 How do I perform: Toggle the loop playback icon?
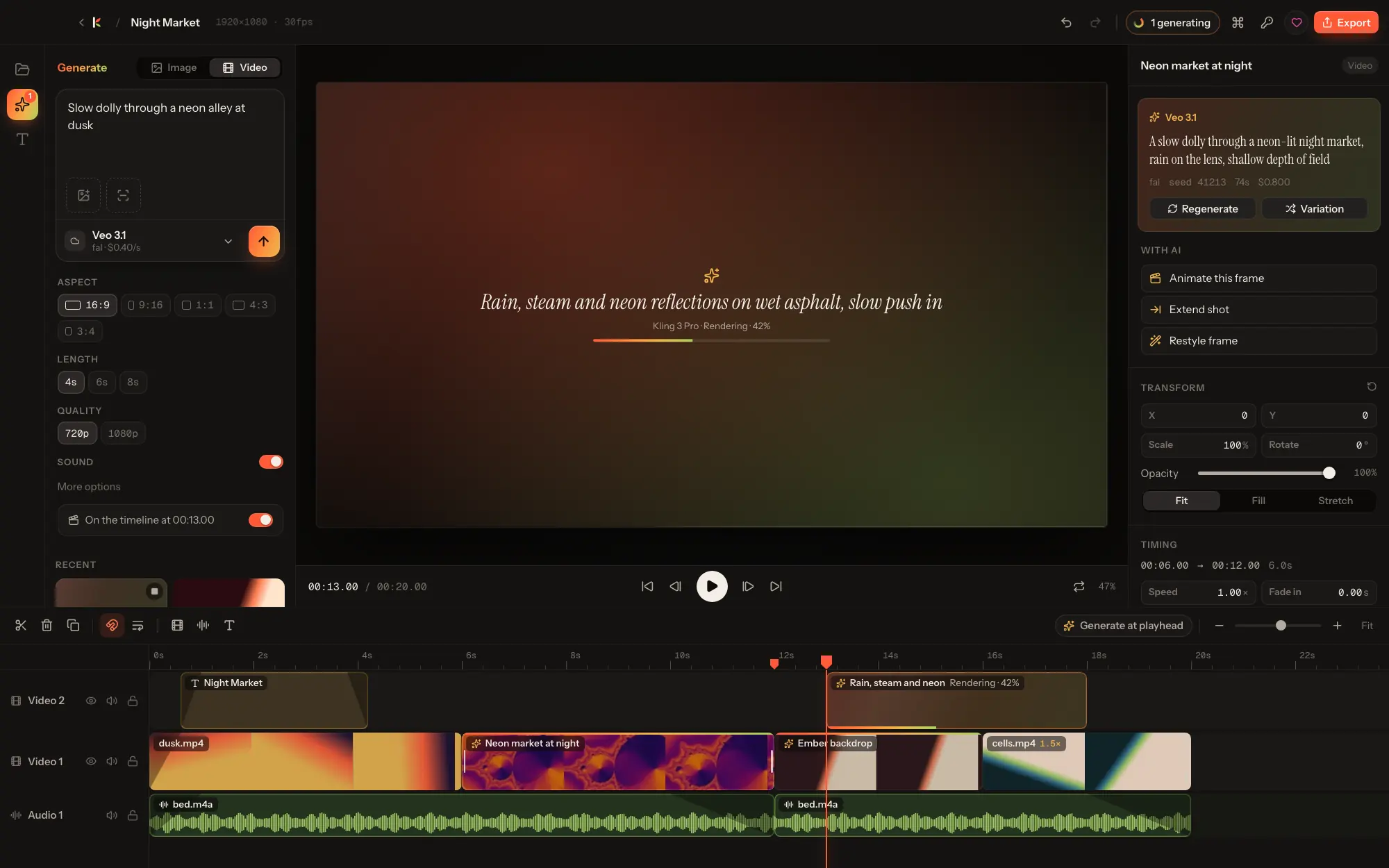tap(1079, 587)
